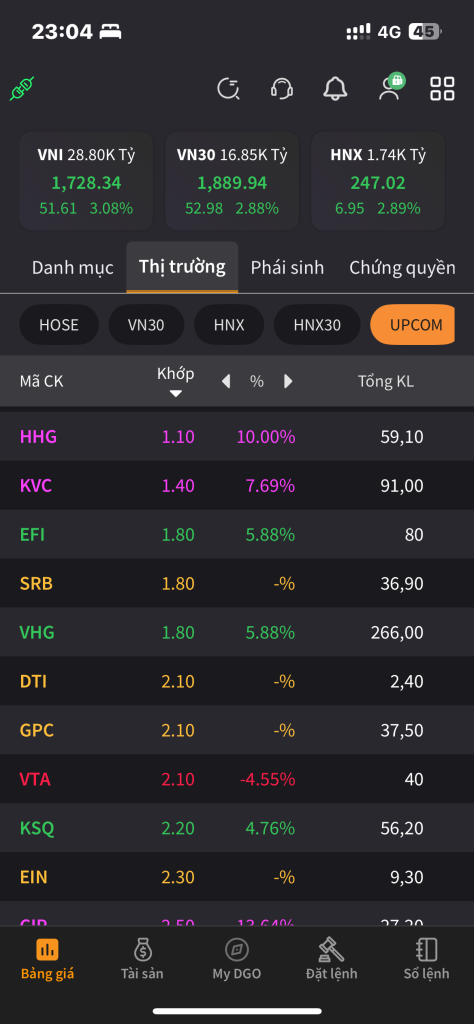The image size is (474, 1024).
Task: Select the HNX30 filter chip
Action: [x=317, y=325]
